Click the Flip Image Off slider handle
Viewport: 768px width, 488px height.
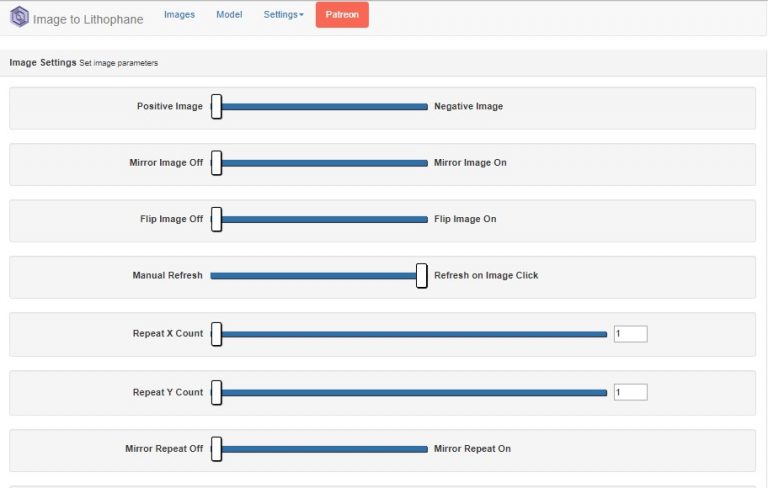click(x=216, y=220)
